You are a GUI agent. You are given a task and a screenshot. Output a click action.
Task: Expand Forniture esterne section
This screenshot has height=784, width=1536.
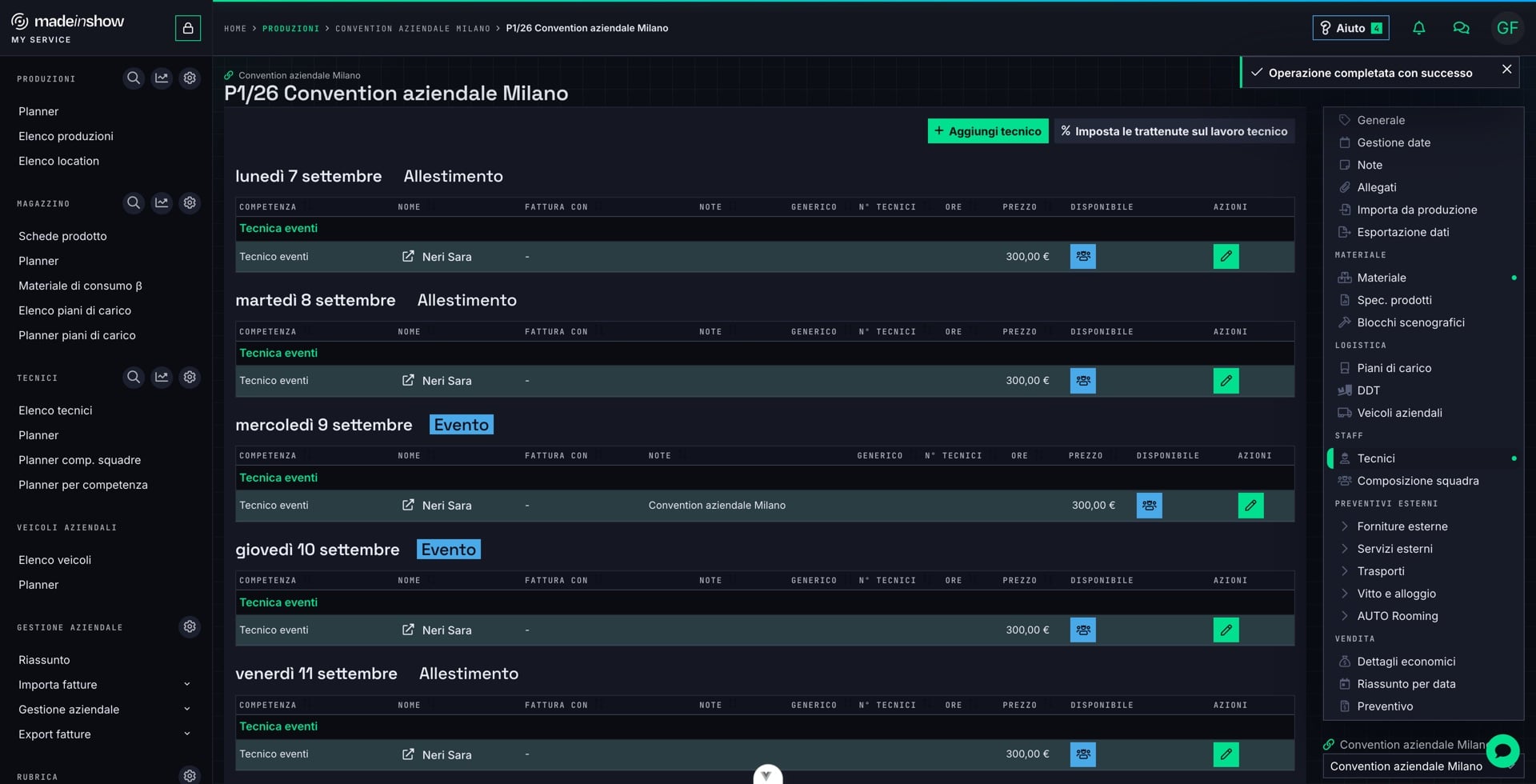click(x=1392, y=526)
